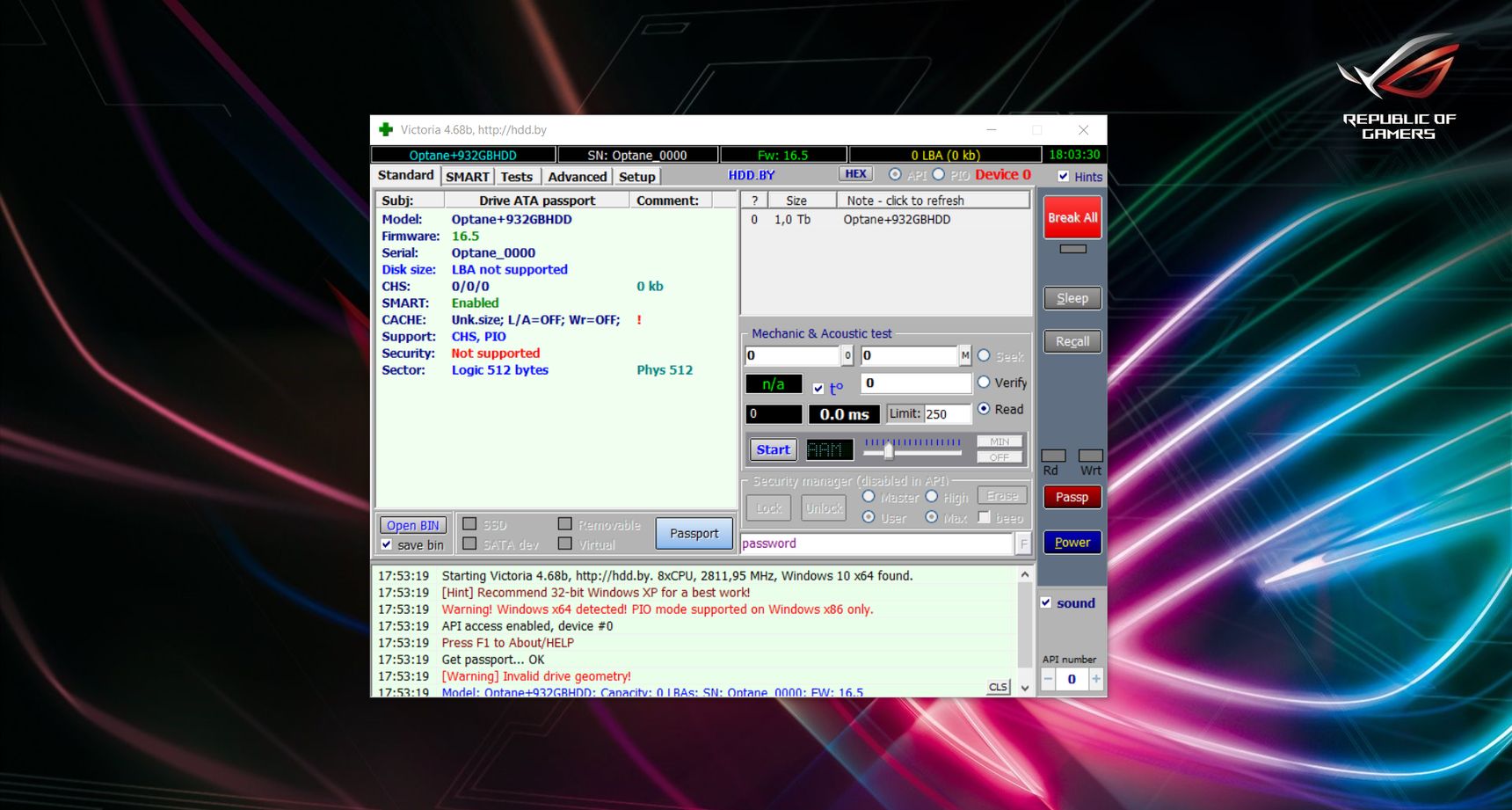
Task: Select the Optane+932GBHDD drive row
Action: [x=885, y=219]
